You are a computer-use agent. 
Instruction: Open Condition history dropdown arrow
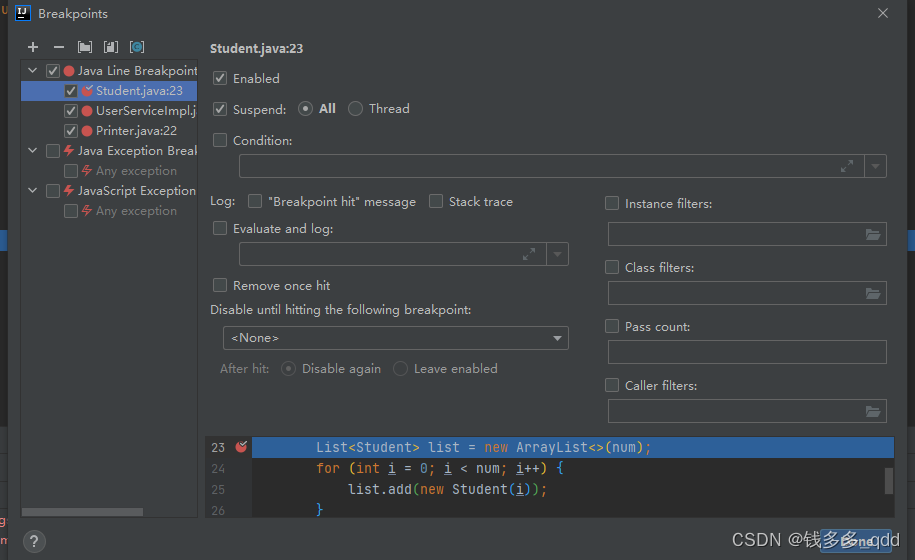pos(875,166)
